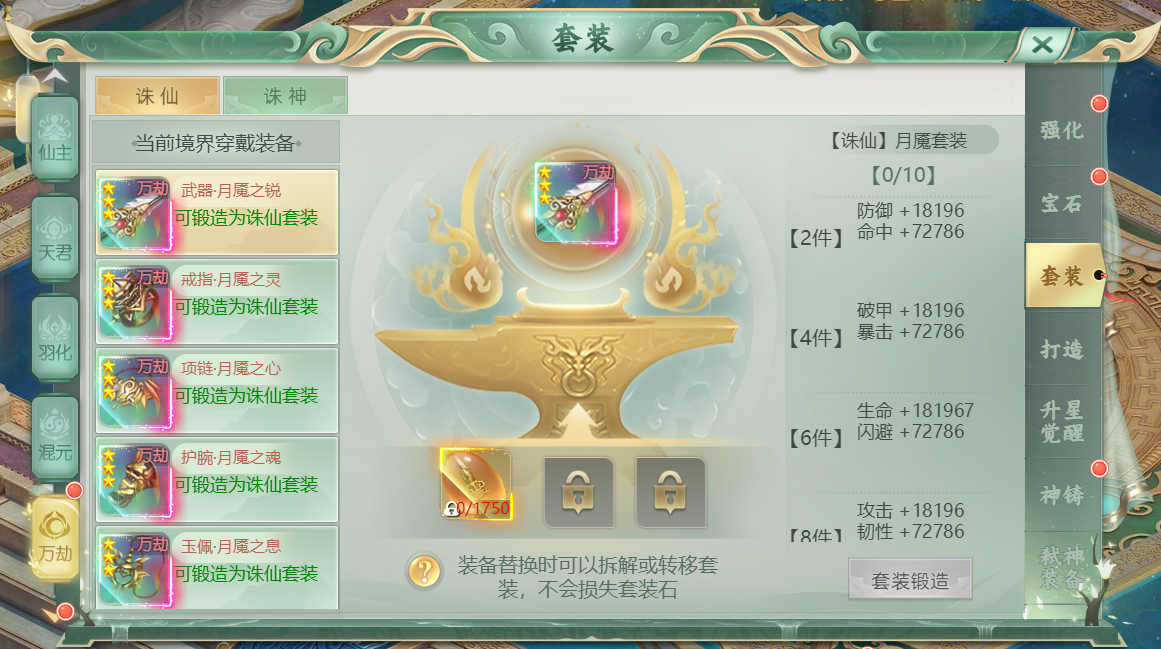The width and height of the screenshot is (1161, 649).
Task: Select the 羽化 sidebar icon
Action: pos(55,338)
